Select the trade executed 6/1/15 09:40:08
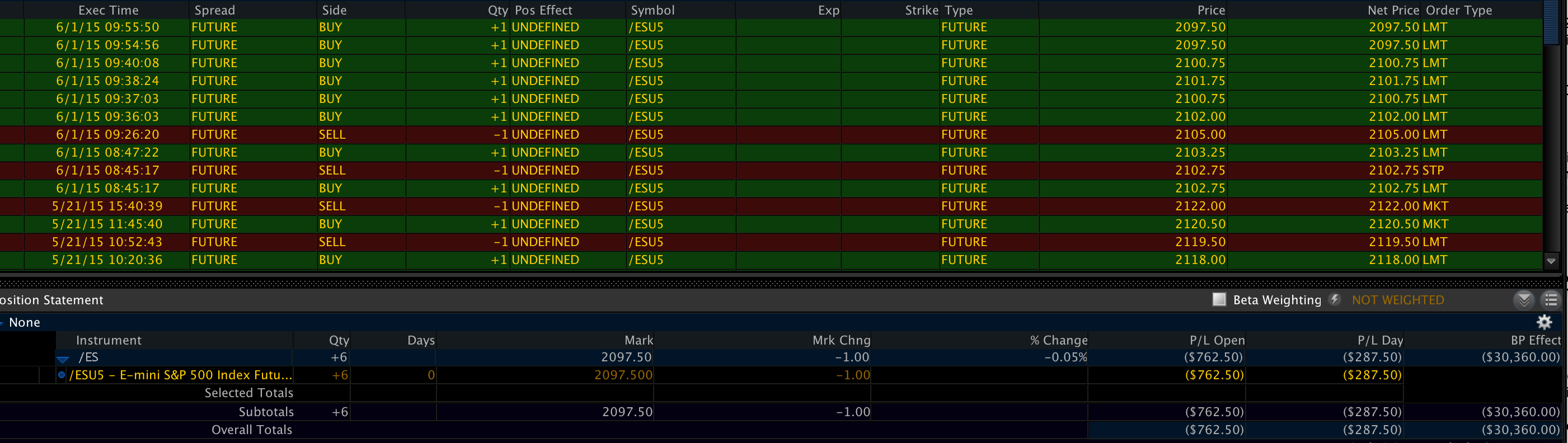The height and width of the screenshot is (443, 1568). (x=771, y=63)
